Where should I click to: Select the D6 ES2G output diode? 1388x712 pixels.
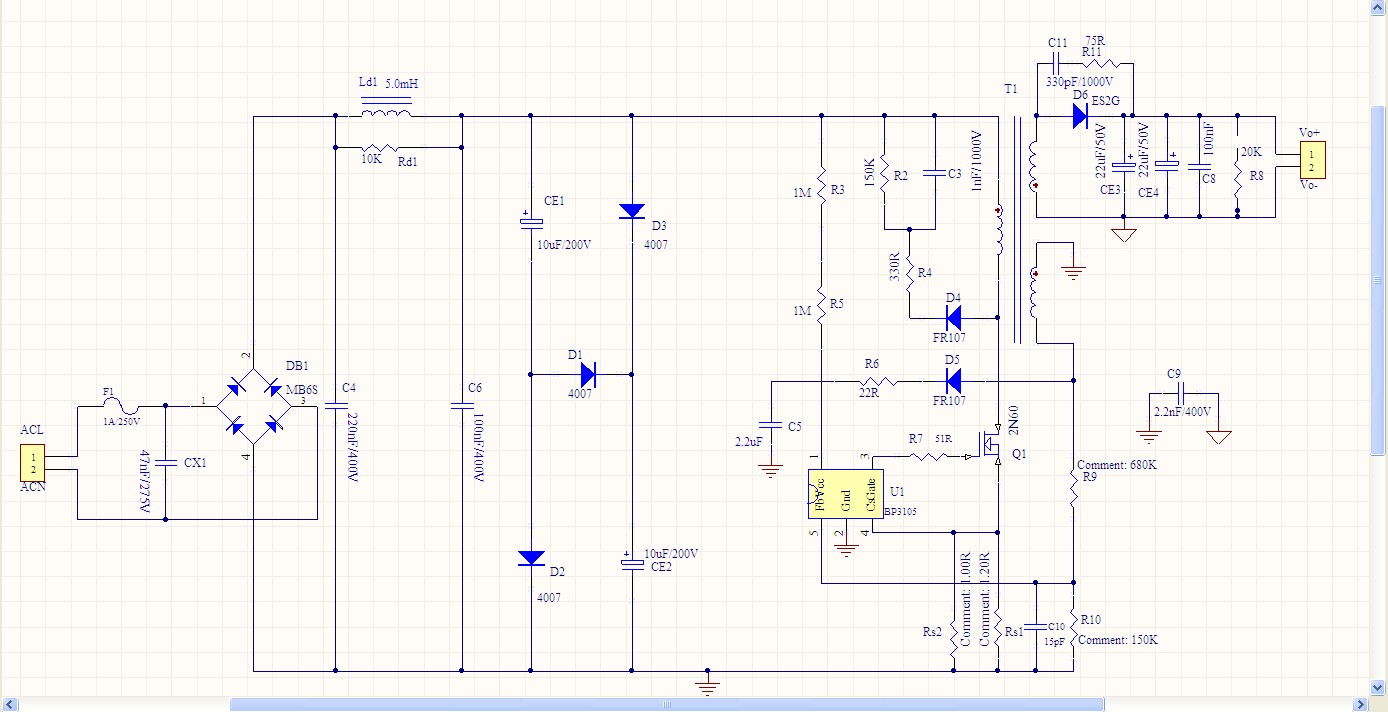(1080, 116)
